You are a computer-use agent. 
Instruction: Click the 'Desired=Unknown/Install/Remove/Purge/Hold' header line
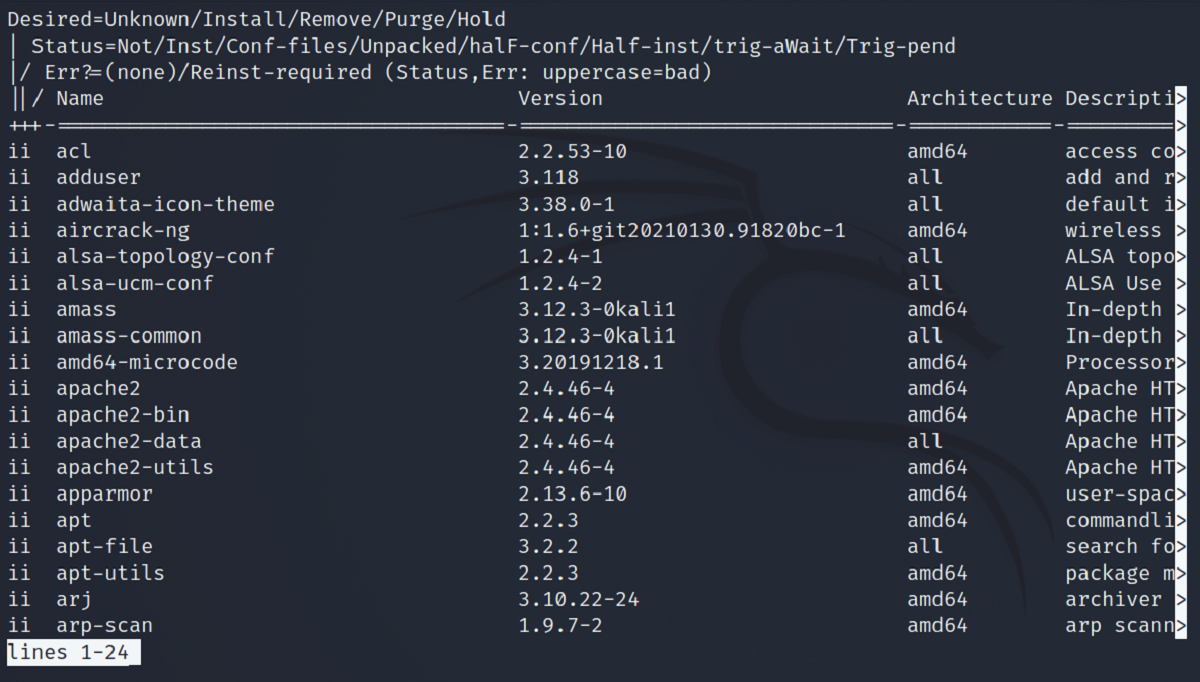coord(256,19)
